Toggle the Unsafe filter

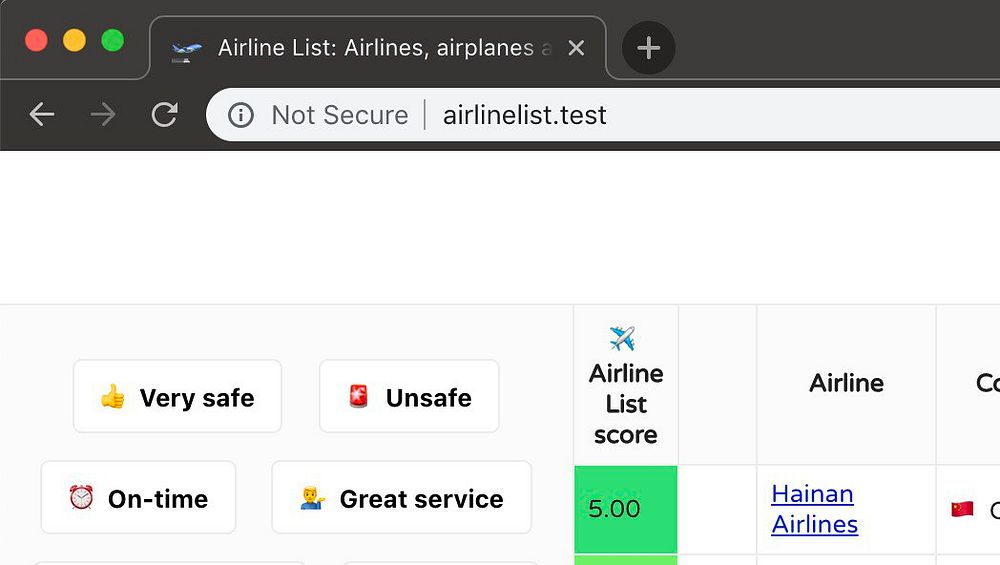pyautogui.click(x=409, y=397)
